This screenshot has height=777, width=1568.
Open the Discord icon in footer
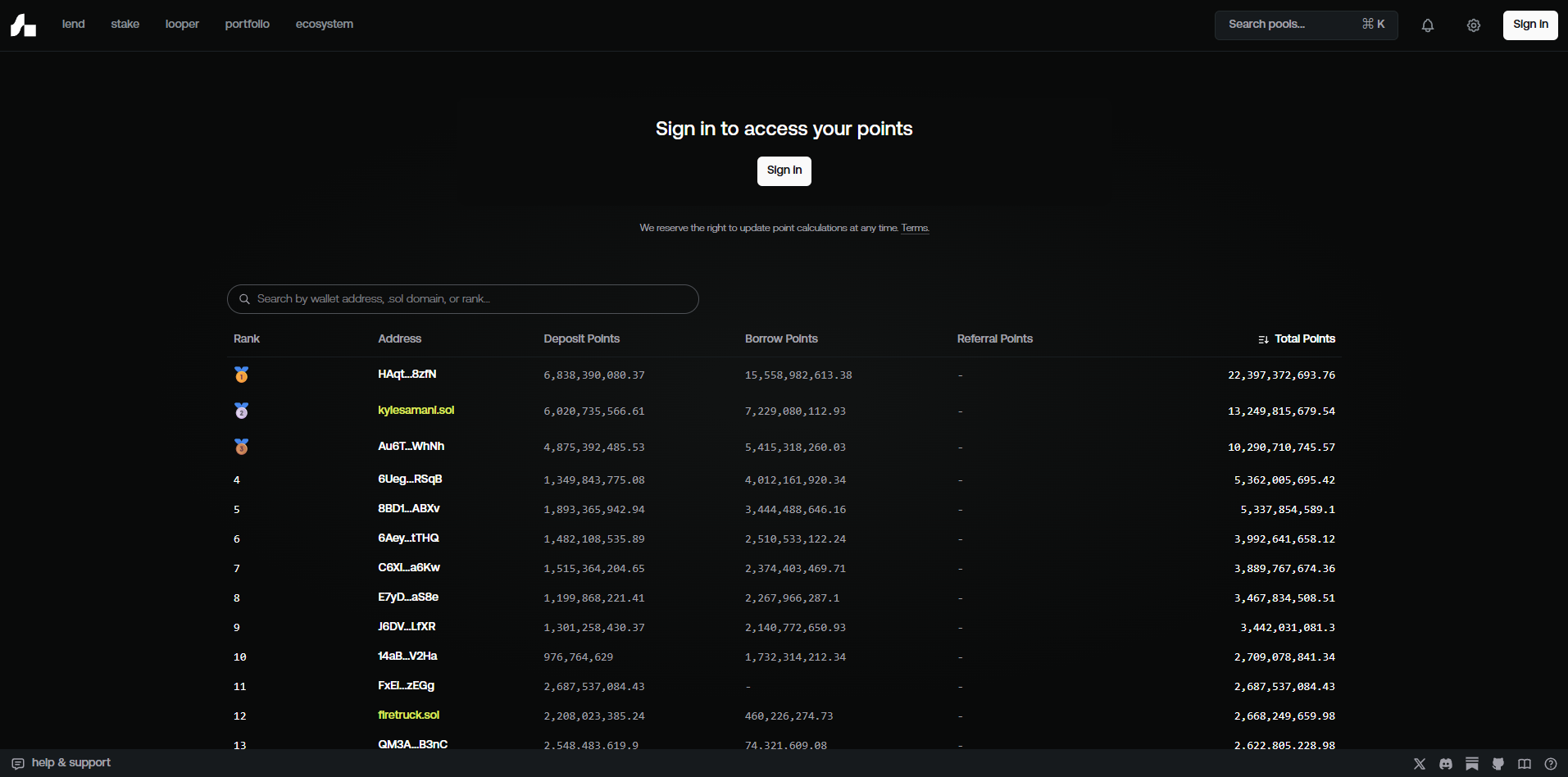[1446, 764]
